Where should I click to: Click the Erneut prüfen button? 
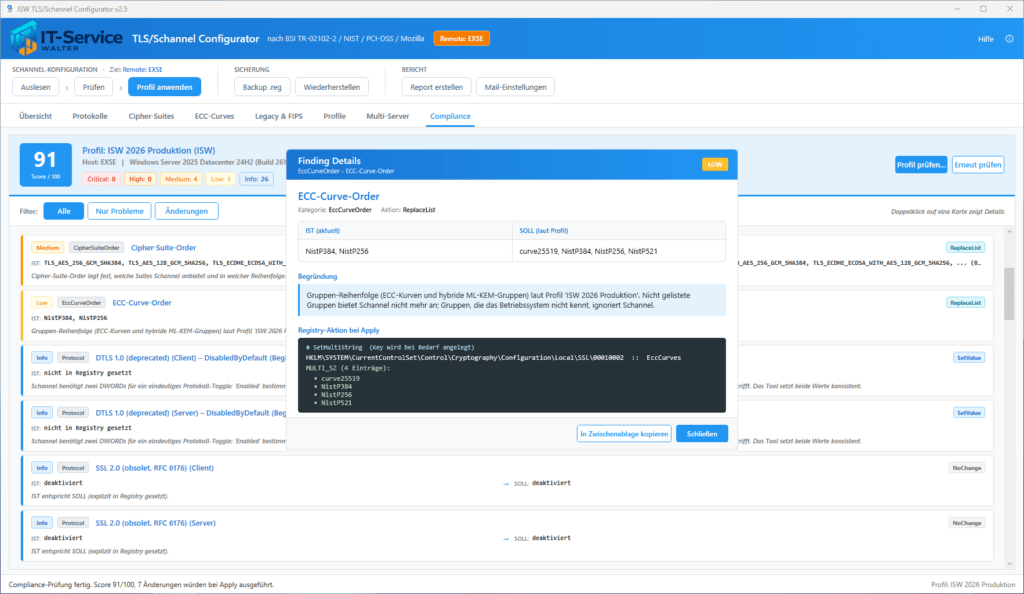click(x=978, y=164)
